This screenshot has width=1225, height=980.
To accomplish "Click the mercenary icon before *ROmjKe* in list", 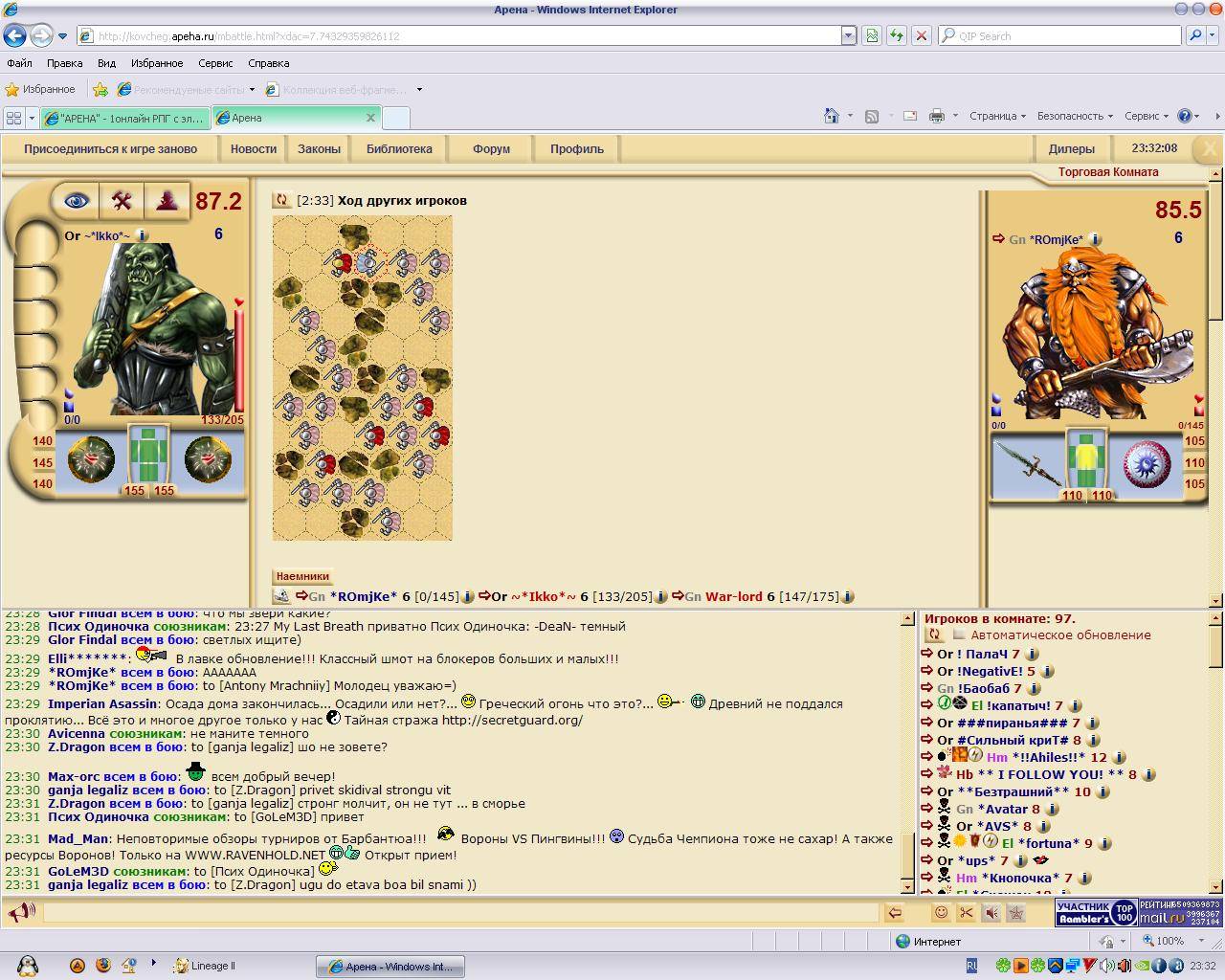I will (281, 596).
